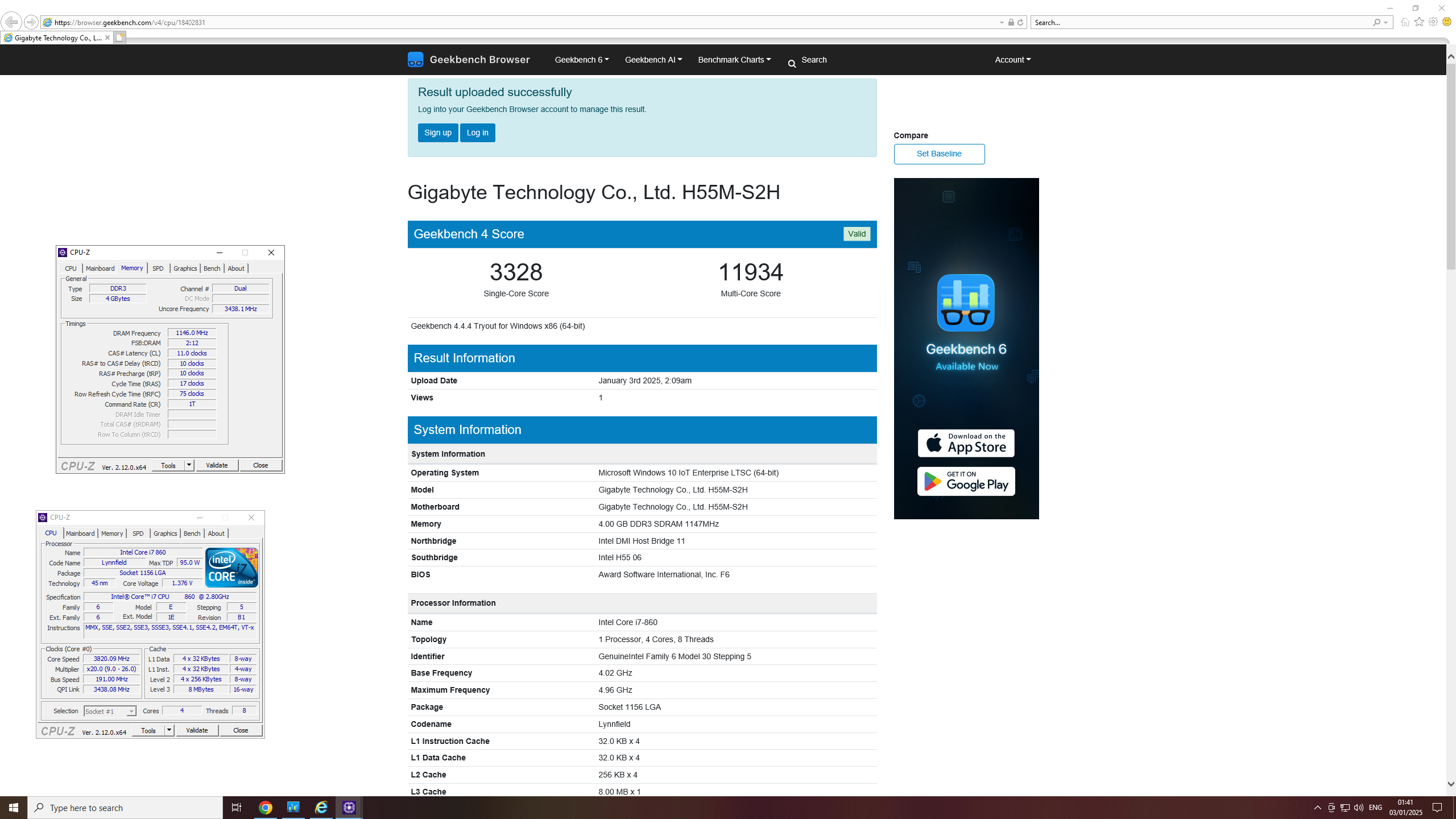Switch to About tab in lower CPU-Z window

pos(216,533)
